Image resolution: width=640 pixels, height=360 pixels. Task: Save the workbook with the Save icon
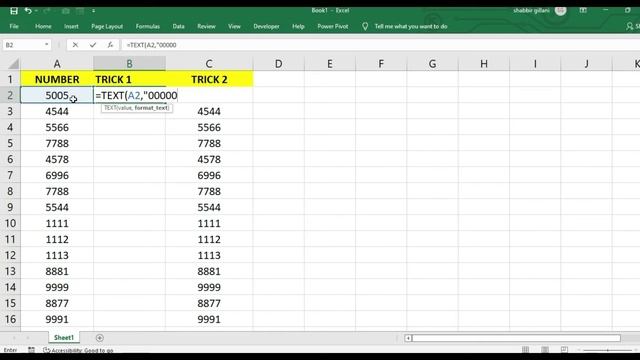pyautogui.click(x=14, y=11)
